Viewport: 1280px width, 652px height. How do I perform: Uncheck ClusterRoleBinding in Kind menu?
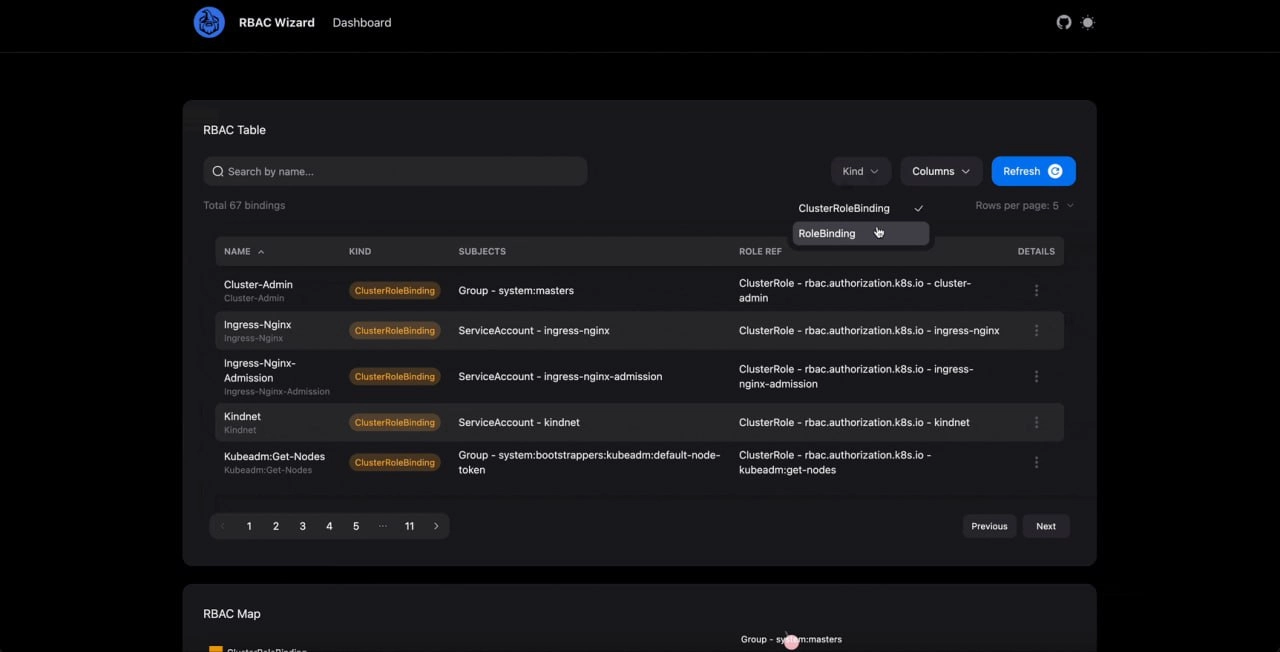(861, 208)
